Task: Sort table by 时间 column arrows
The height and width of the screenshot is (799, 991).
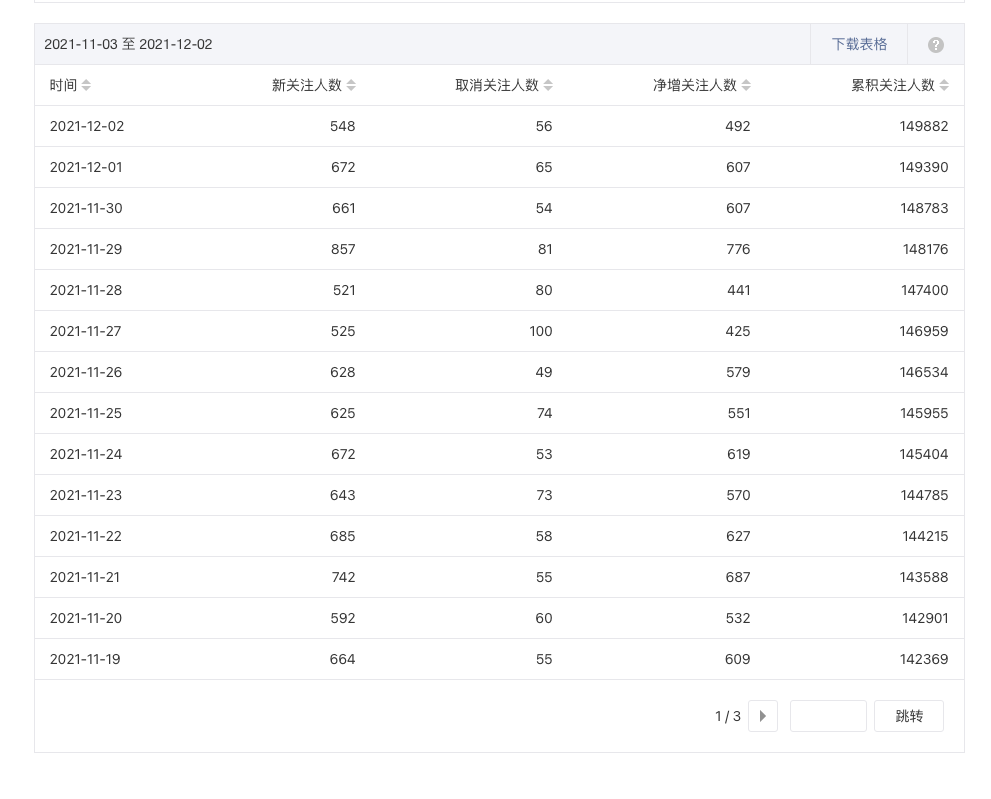Action: [x=86, y=86]
